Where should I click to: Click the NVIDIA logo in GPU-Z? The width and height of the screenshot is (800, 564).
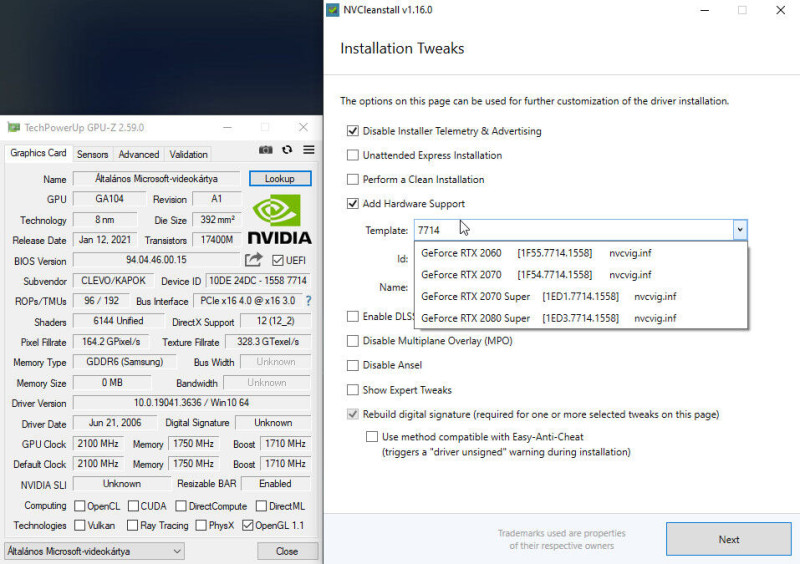click(280, 219)
